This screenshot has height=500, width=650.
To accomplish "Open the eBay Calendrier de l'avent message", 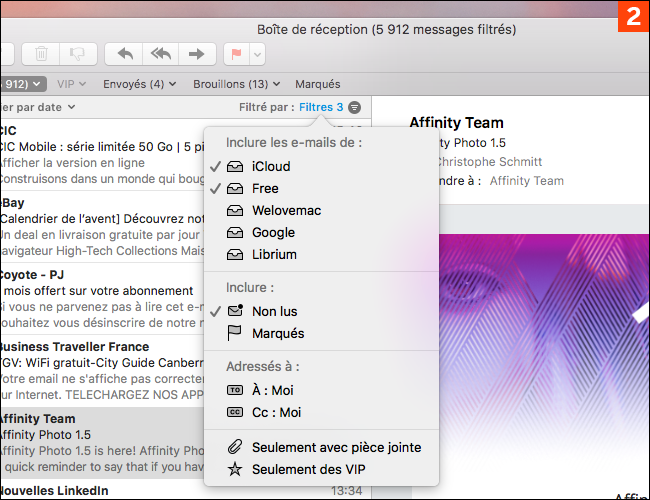I will (x=102, y=227).
